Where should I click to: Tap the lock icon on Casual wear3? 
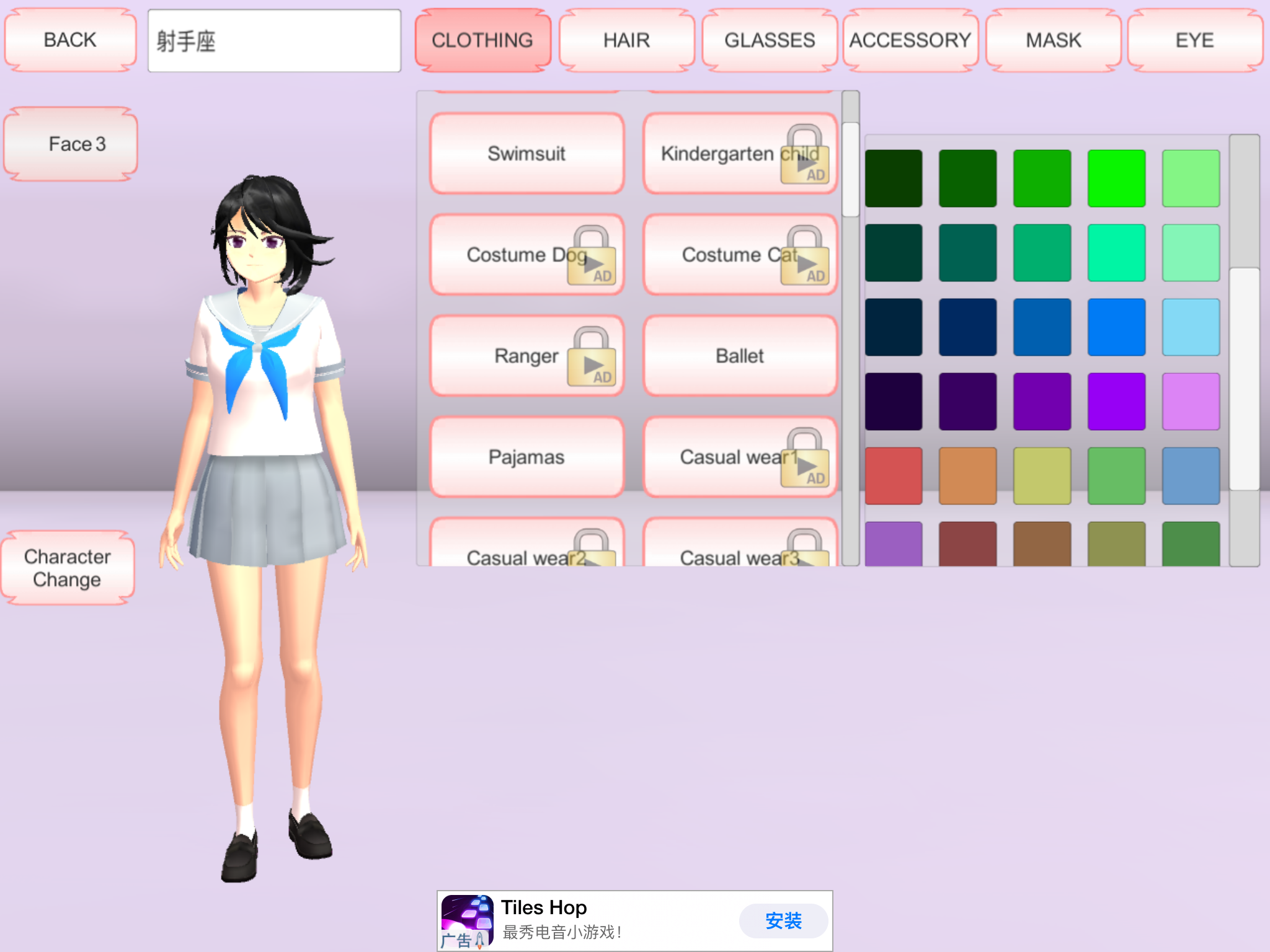[x=804, y=547]
